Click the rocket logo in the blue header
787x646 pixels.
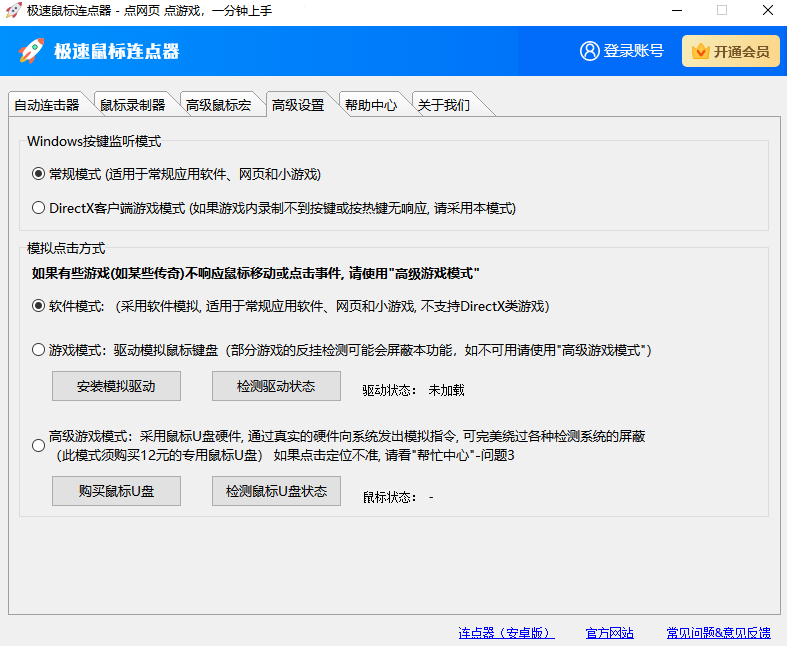[x=31, y=51]
